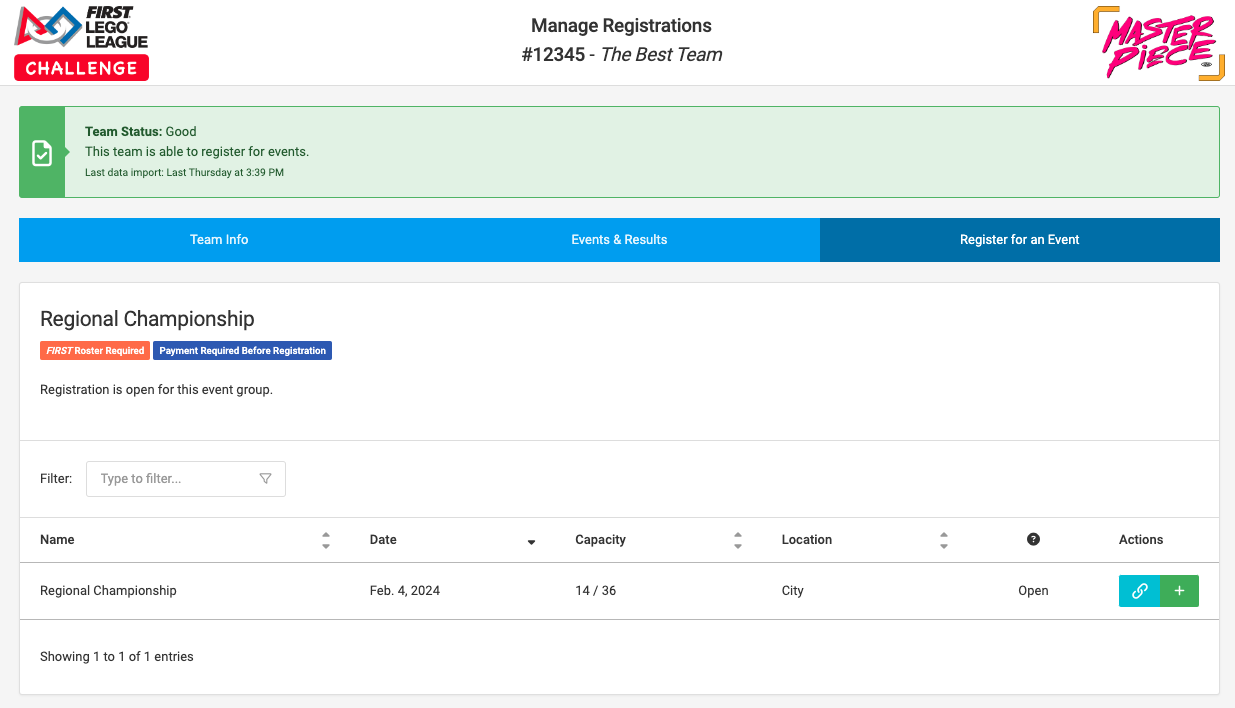Open the Team Info tab
Image resolution: width=1235 pixels, height=708 pixels.
point(219,240)
